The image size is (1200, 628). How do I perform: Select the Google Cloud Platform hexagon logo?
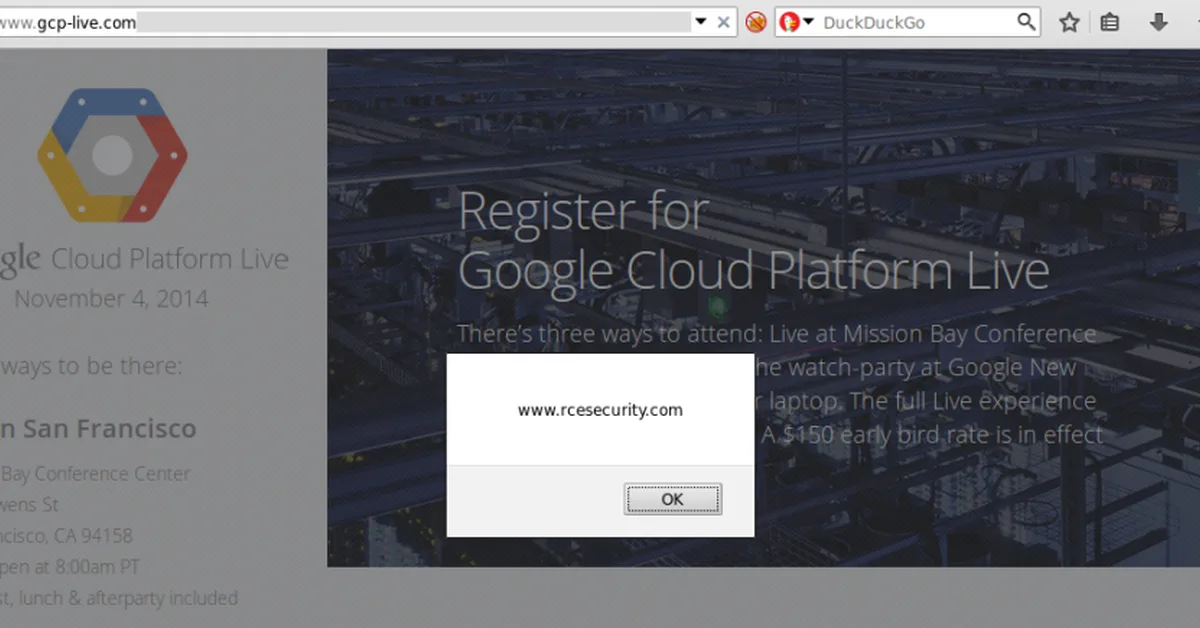point(112,155)
